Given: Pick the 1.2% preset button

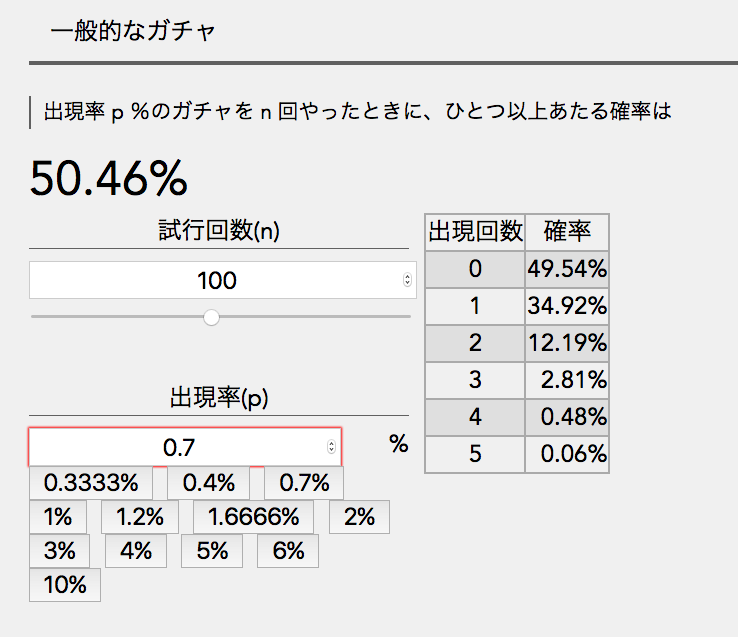Looking at the screenshot, I should pos(140,517).
